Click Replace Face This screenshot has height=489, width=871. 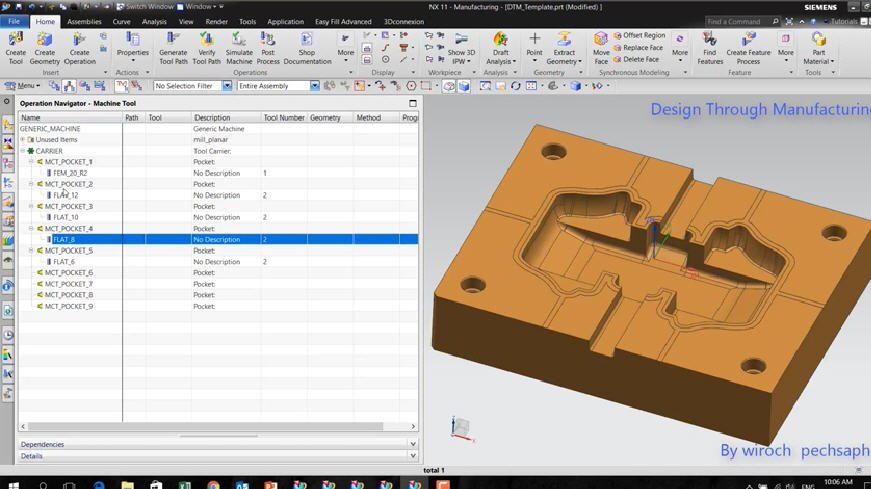tap(638, 47)
